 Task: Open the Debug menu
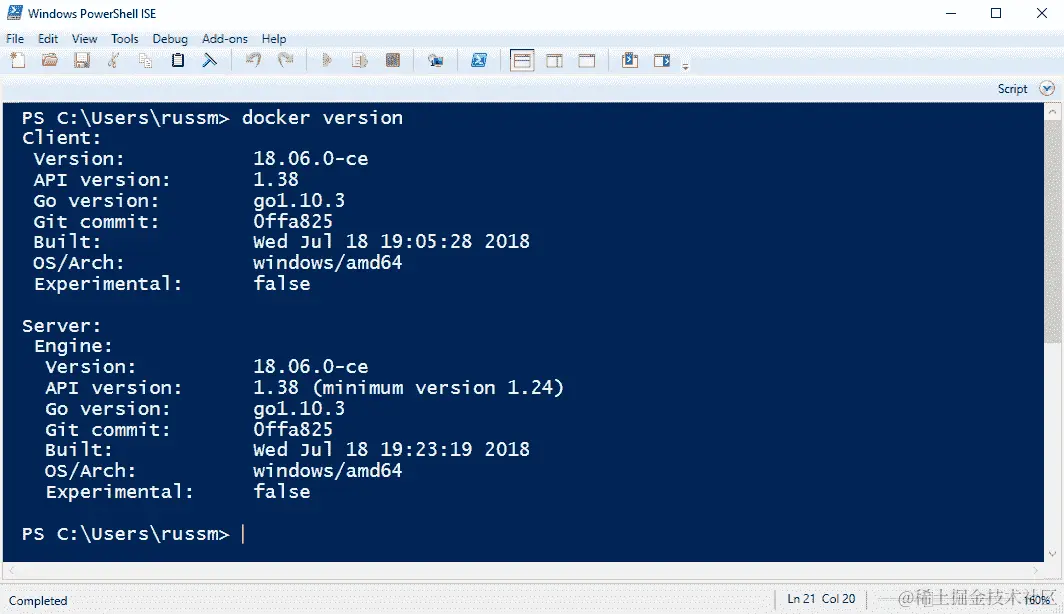point(170,39)
